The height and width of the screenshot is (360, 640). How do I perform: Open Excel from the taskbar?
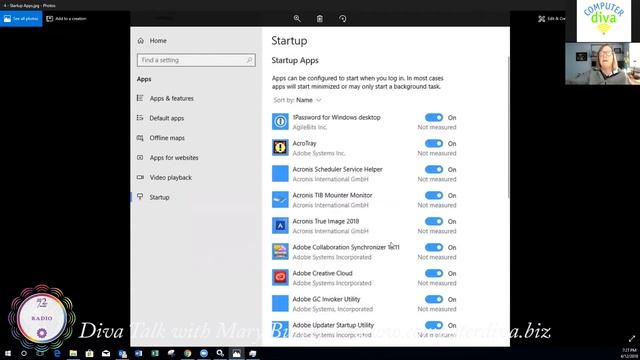pyautogui.click(x=155, y=353)
